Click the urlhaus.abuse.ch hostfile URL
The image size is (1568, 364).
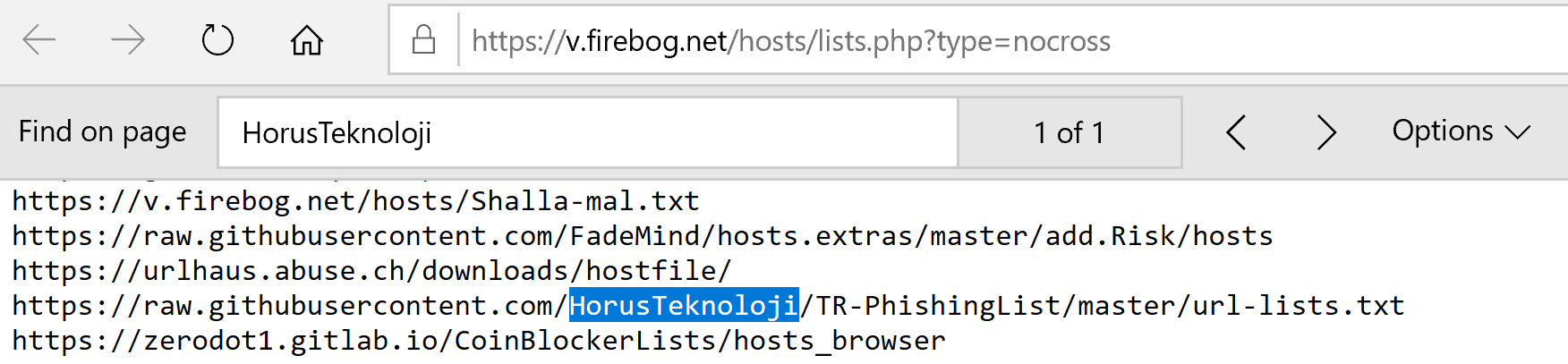(x=371, y=271)
